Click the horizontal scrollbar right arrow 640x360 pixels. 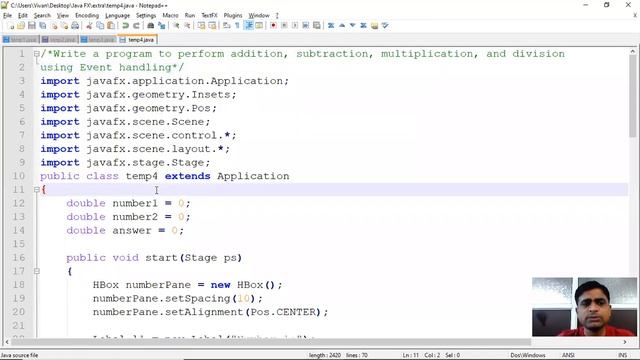click(x=625, y=342)
